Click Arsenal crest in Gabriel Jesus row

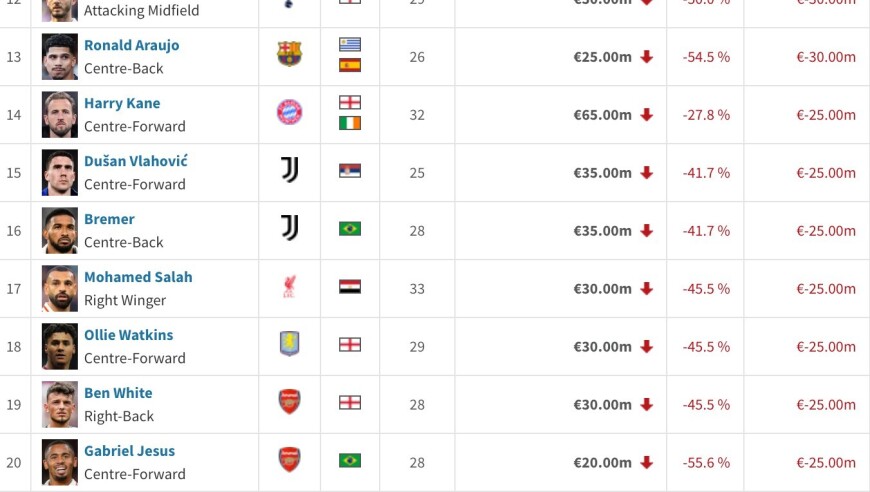289,461
